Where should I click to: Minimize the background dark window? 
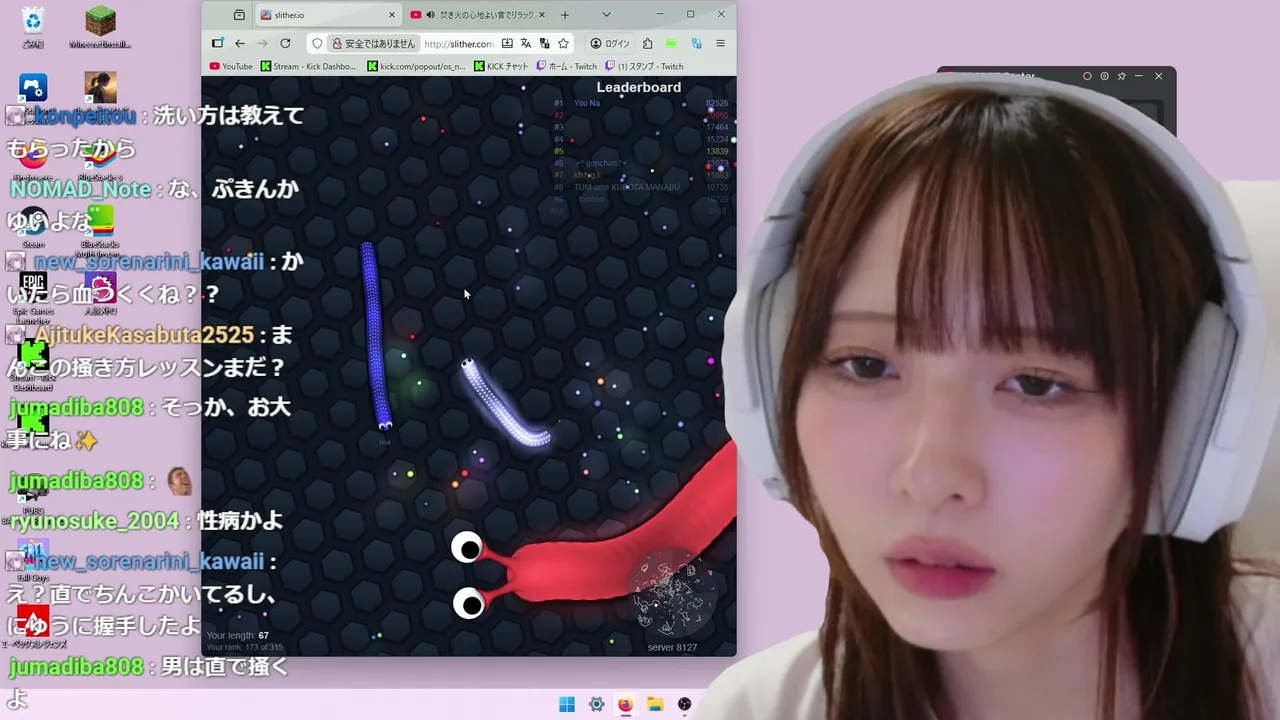pos(1139,76)
